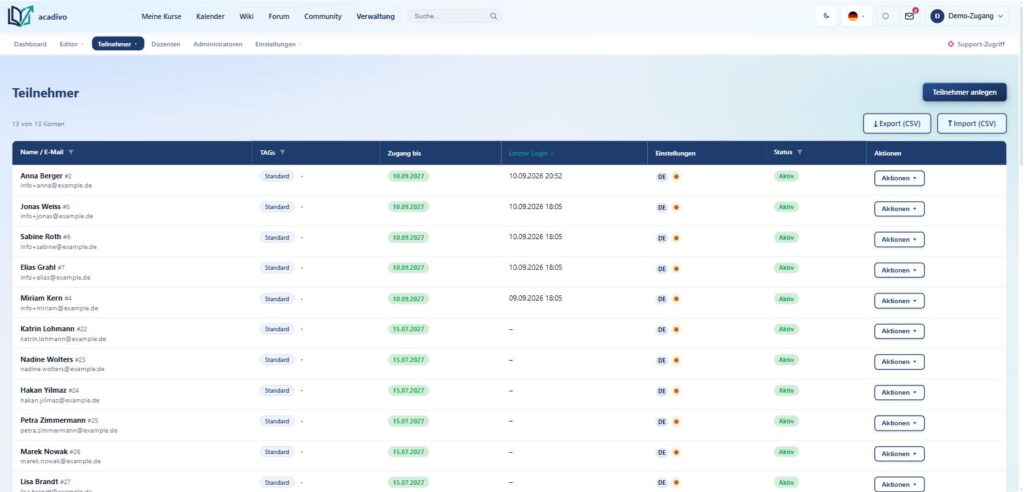Open the Name / E-Mail filter icon
The height and width of the screenshot is (492, 1024).
(x=71, y=152)
